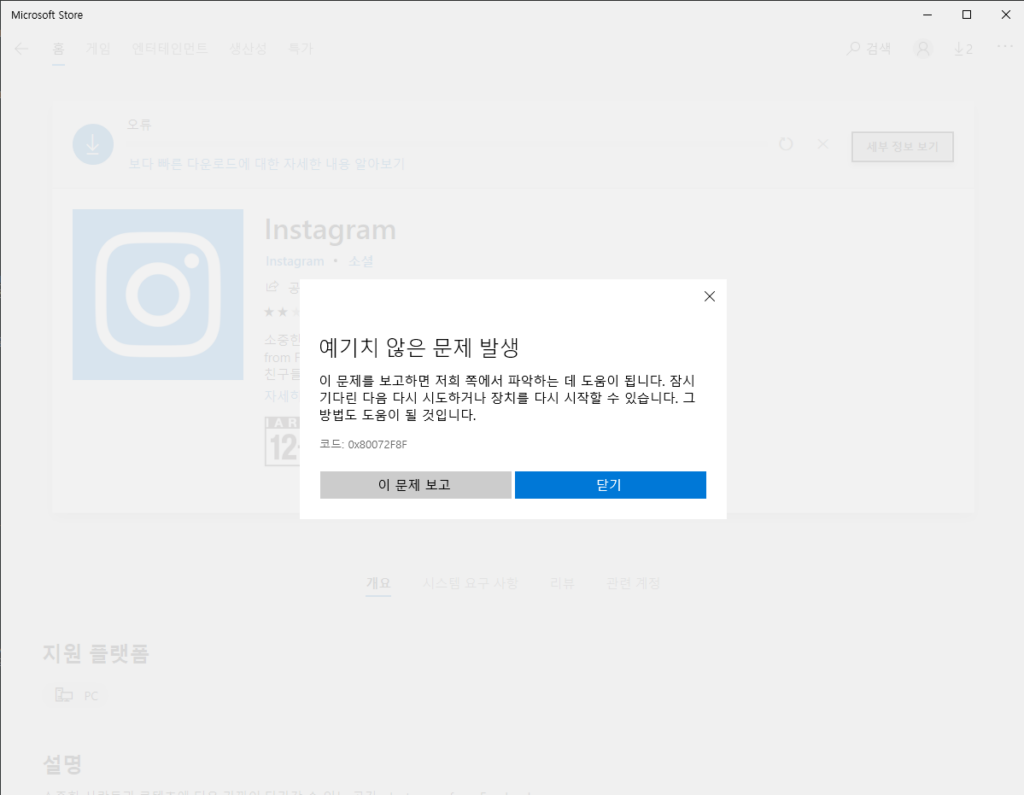Open the three-dot more options menu

point(1004,48)
